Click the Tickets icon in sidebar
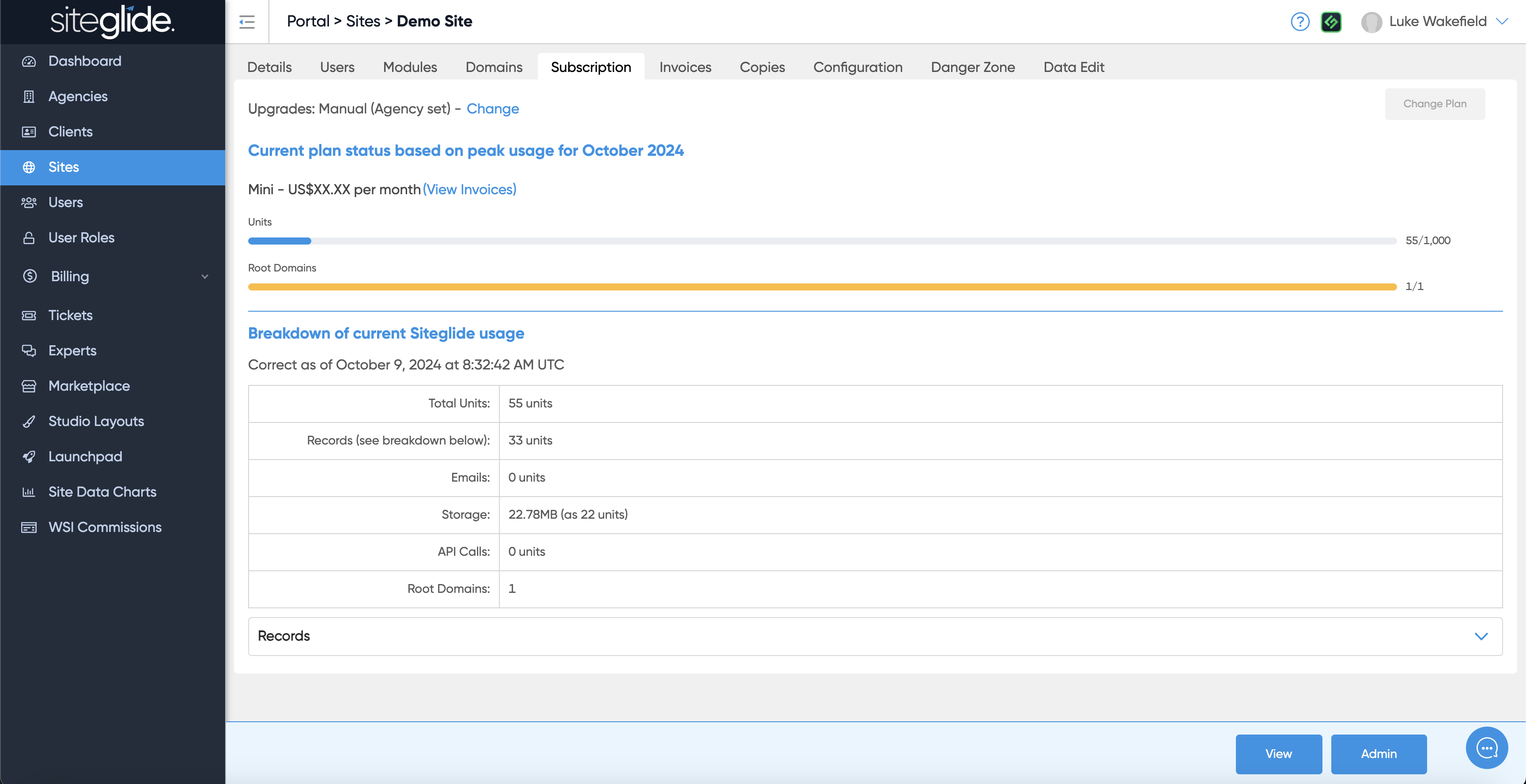This screenshot has height=784, width=1526. [x=28, y=316]
